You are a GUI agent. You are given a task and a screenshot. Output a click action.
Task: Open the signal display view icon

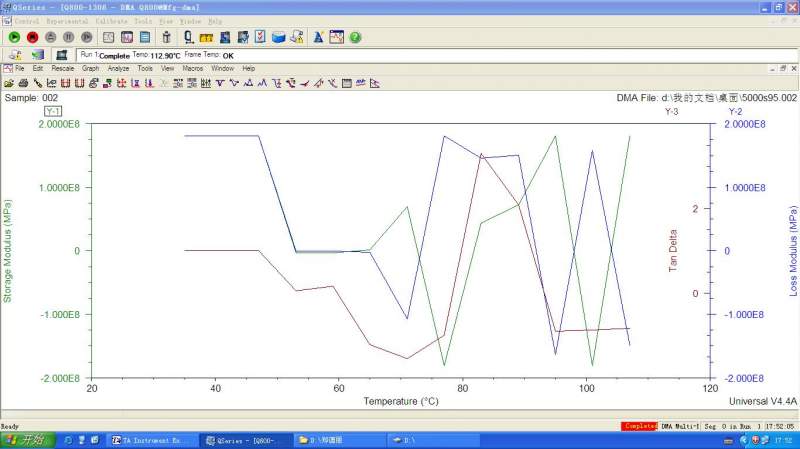(109, 37)
